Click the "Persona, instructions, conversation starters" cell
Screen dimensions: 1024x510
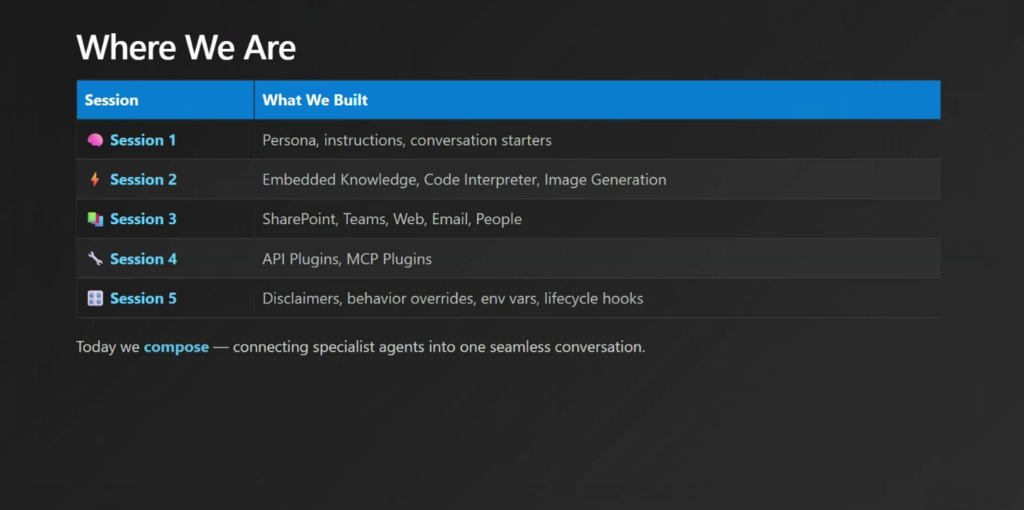(406, 140)
